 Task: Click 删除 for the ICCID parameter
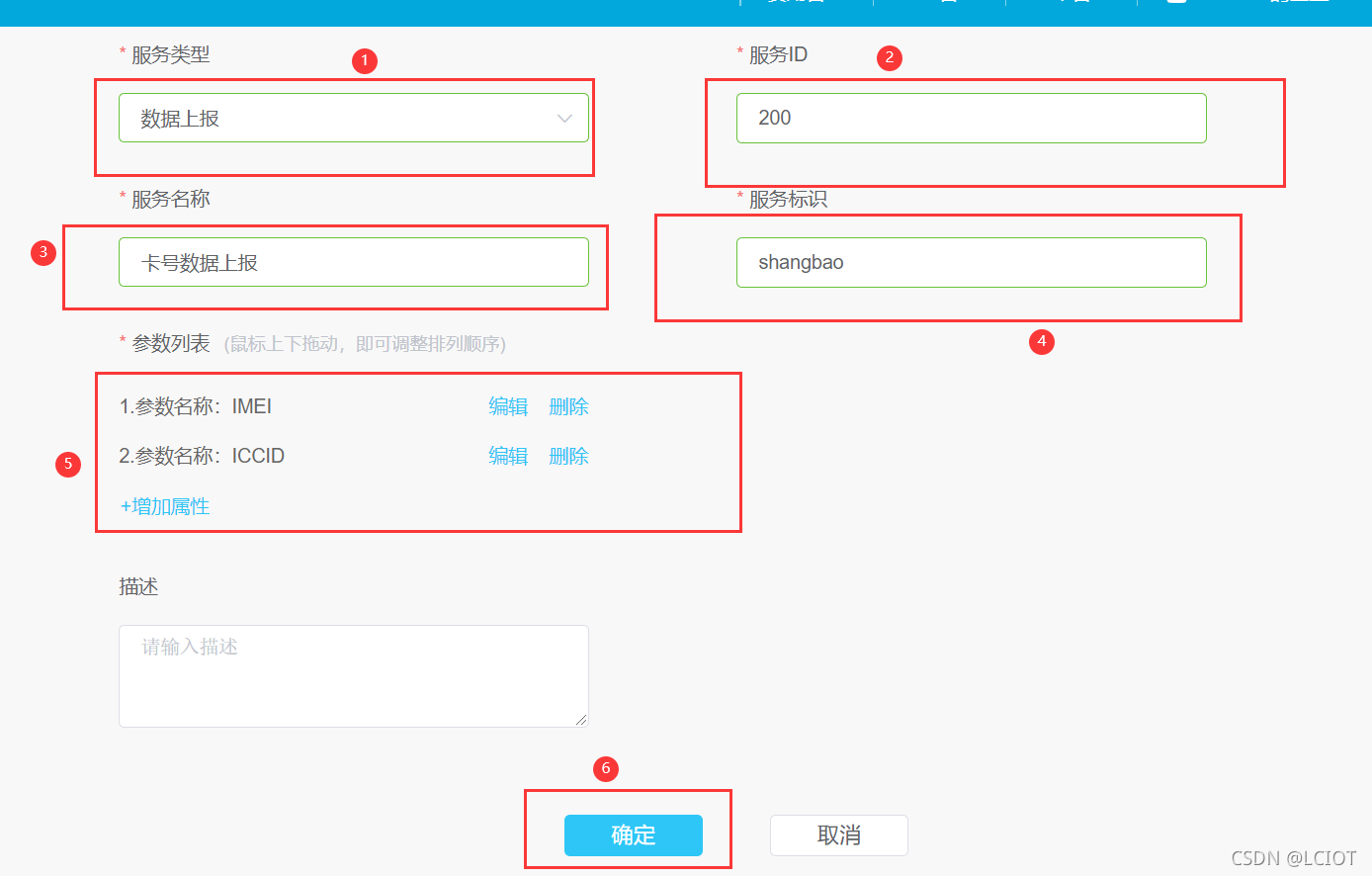(x=568, y=456)
